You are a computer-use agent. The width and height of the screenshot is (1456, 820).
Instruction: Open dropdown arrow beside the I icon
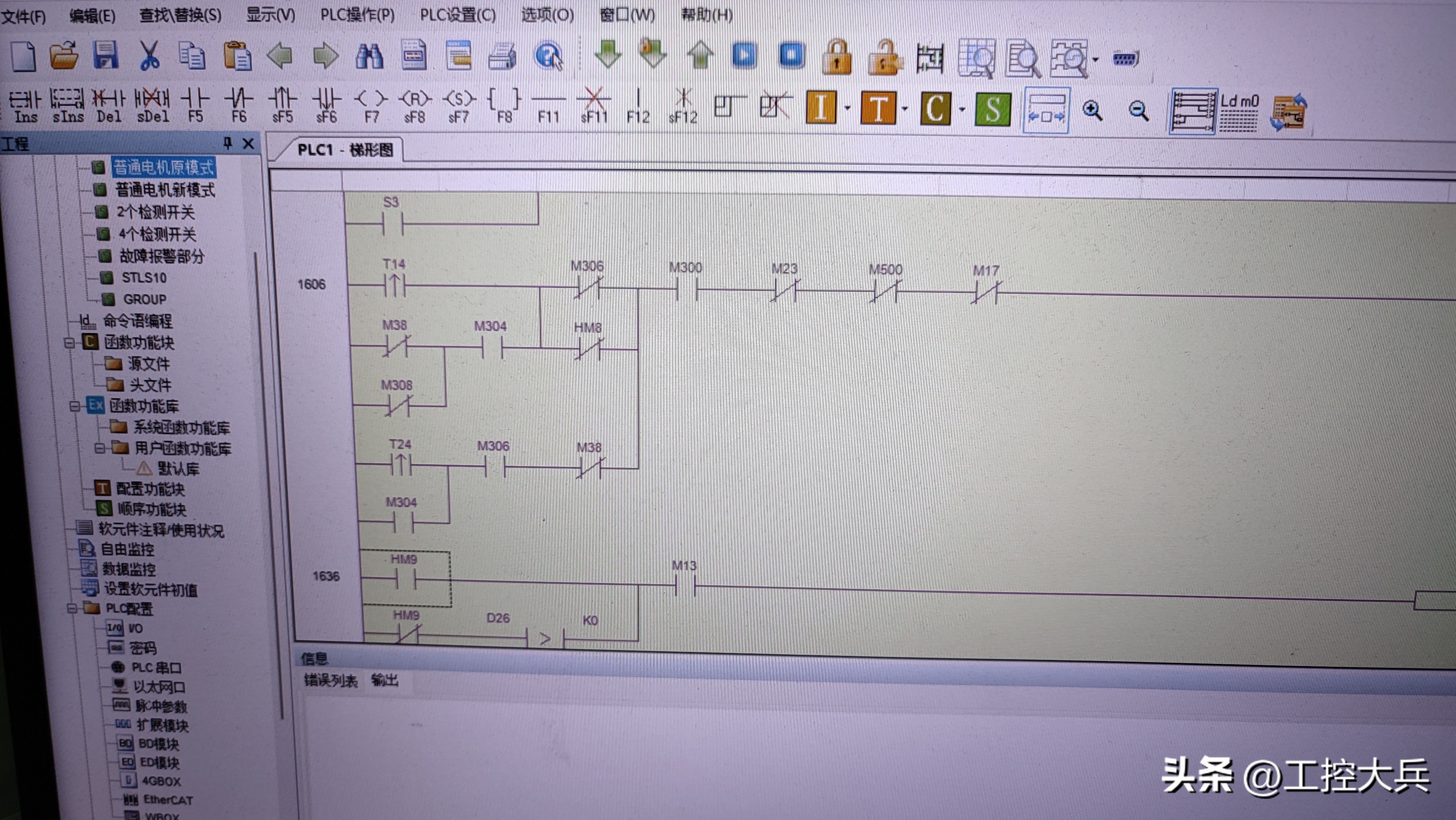coord(847,107)
